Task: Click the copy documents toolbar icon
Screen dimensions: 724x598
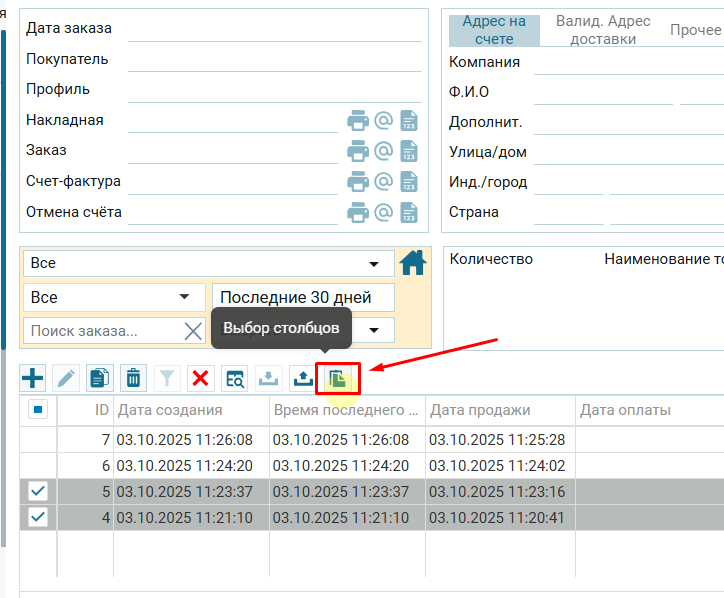Action: pyautogui.click(x=100, y=378)
